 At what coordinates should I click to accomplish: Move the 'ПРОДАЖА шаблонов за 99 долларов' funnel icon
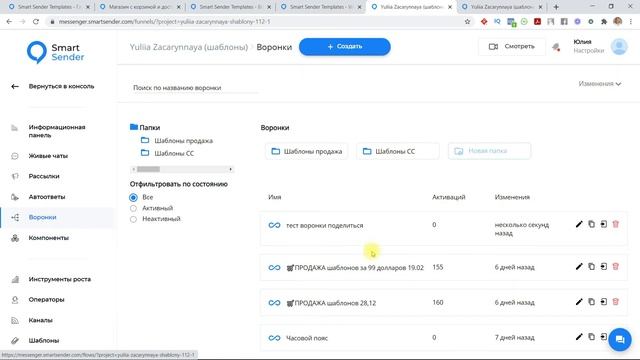coord(604,267)
